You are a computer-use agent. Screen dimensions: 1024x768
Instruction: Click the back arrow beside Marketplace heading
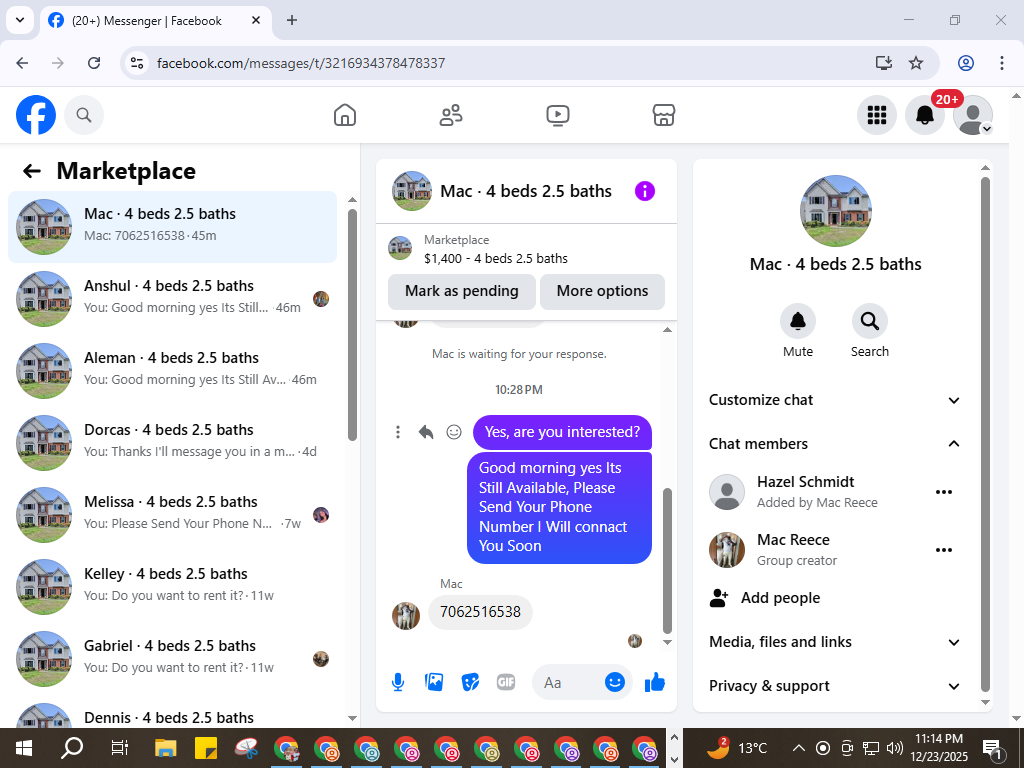point(32,171)
